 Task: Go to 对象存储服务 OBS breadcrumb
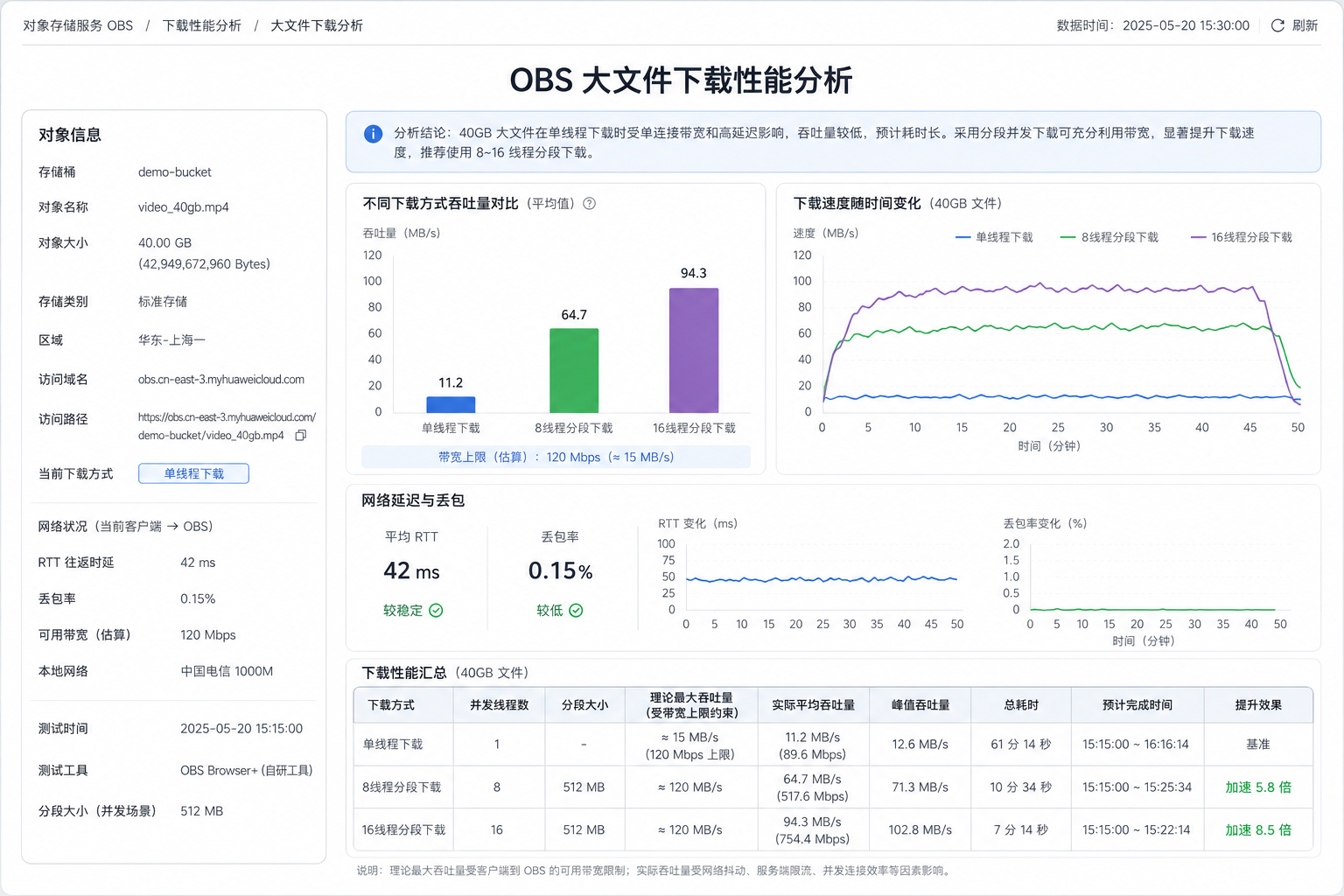[x=78, y=25]
